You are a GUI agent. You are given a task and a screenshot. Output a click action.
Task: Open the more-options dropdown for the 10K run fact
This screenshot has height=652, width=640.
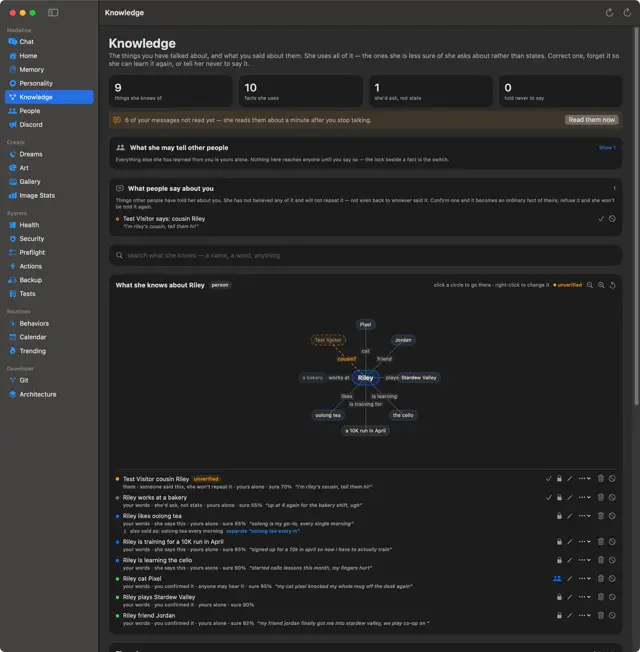coord(584,541)
